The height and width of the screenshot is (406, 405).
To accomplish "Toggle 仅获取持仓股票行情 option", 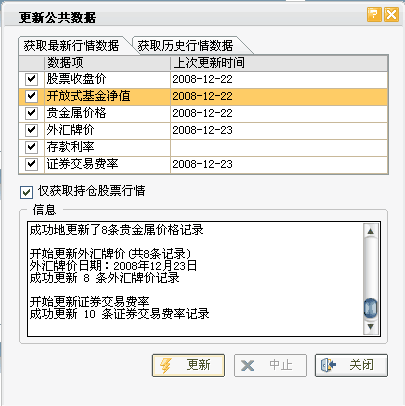I will [26, 192].
